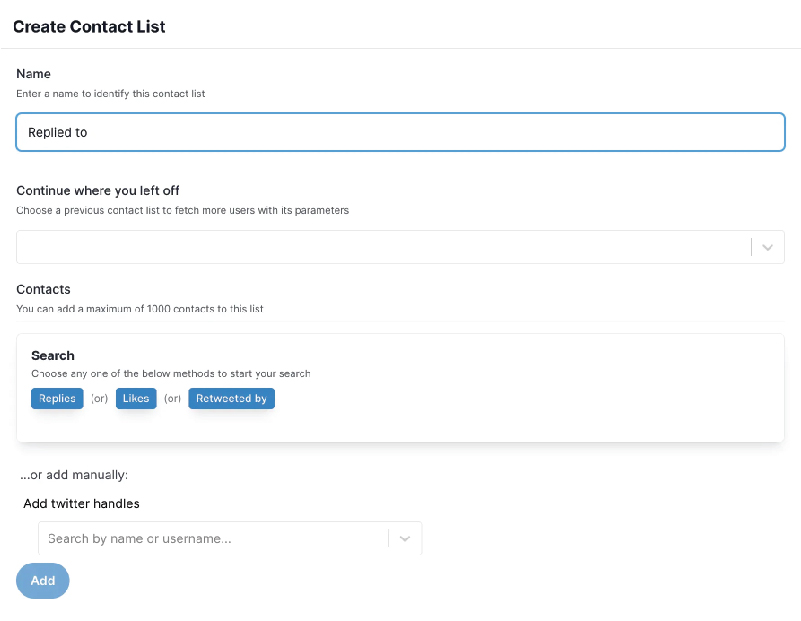Click the Search panel title

(x=52, y=356)
